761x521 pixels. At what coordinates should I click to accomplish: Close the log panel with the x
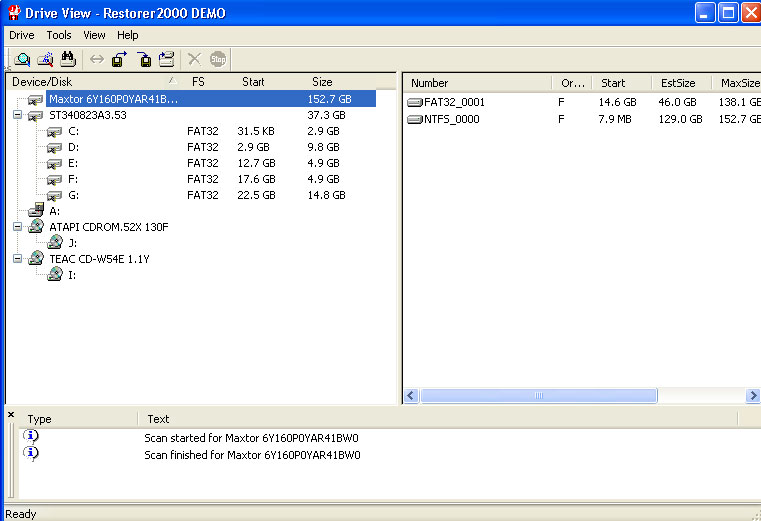(11, 414)
